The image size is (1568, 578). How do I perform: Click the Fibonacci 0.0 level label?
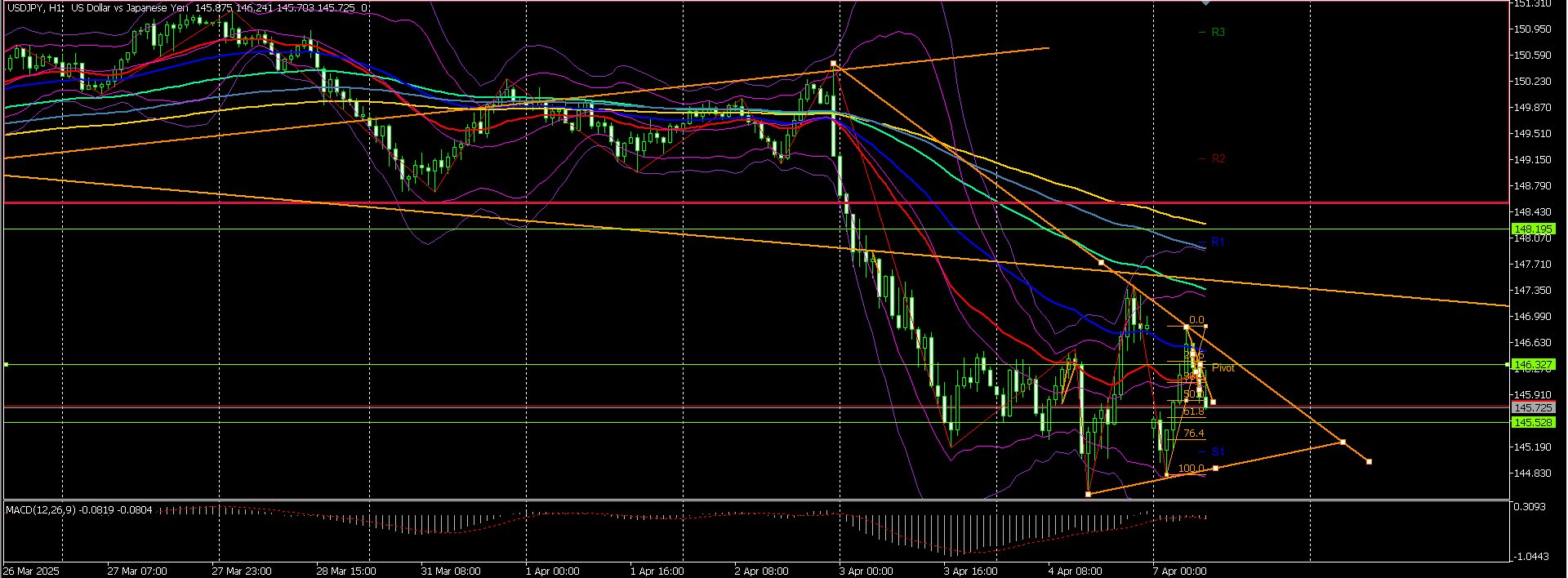click(x=1196, y=320)
